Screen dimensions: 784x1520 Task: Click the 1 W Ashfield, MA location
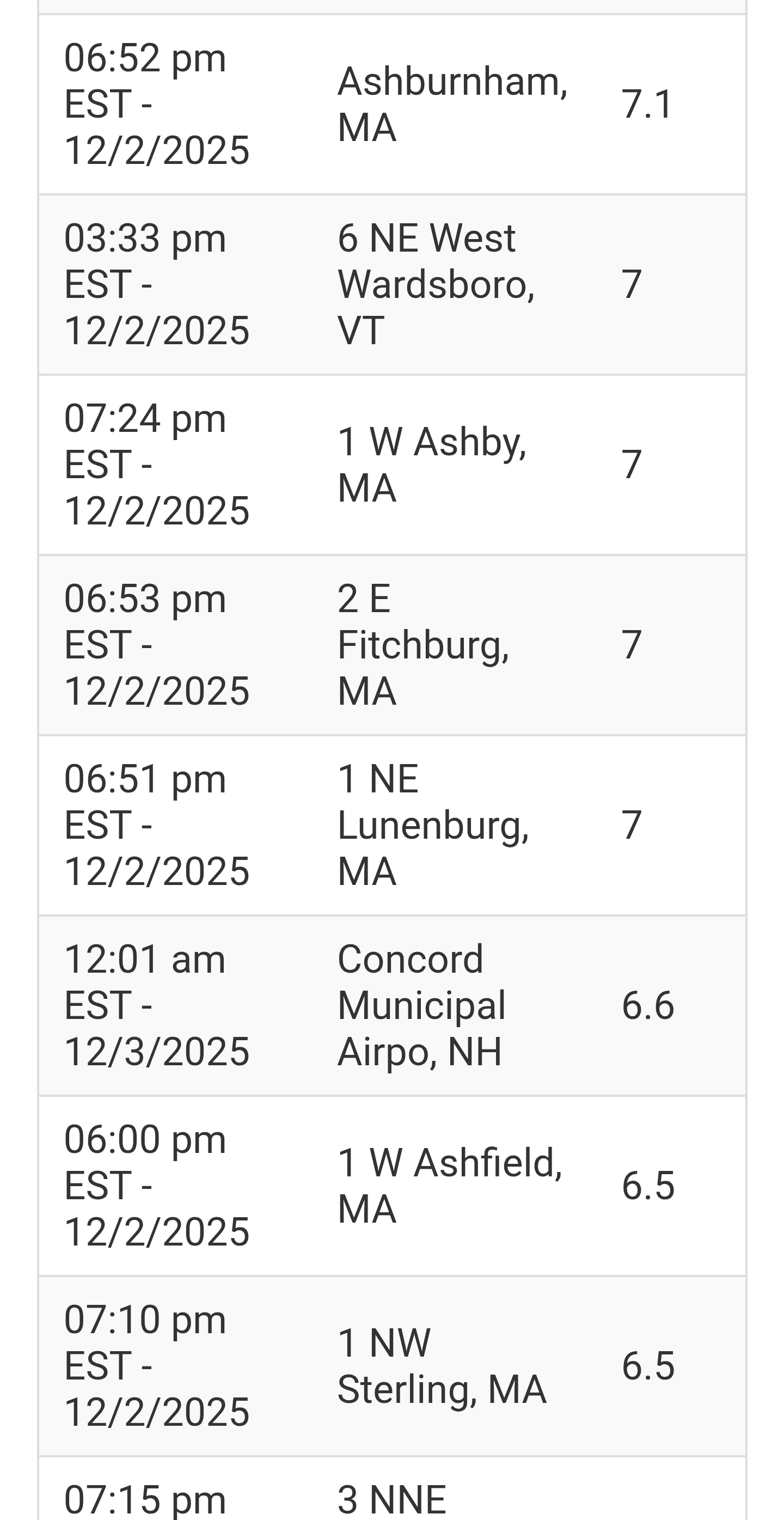(450, 1186)
